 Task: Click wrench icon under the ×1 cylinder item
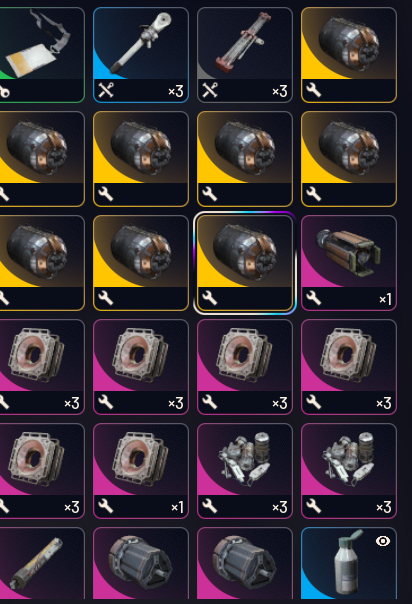pyautogui.click(x=313, y=299)
